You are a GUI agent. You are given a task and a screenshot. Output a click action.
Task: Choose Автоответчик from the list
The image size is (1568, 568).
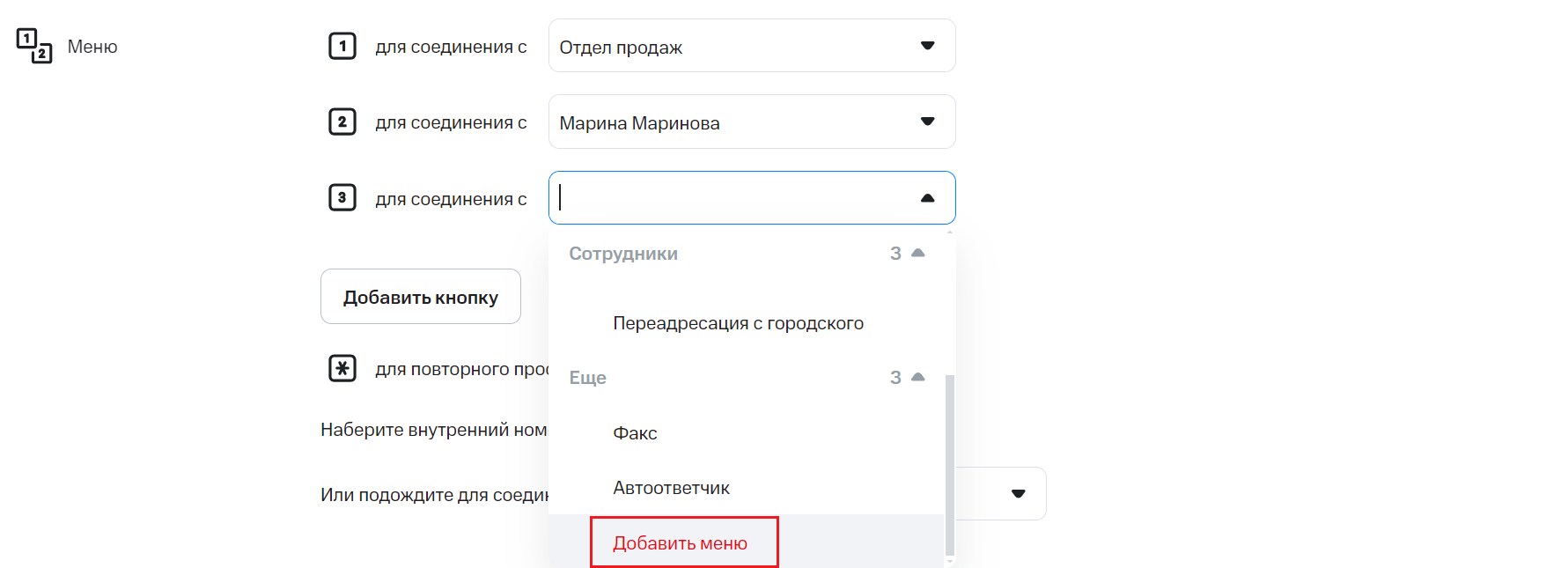(671, 488)
